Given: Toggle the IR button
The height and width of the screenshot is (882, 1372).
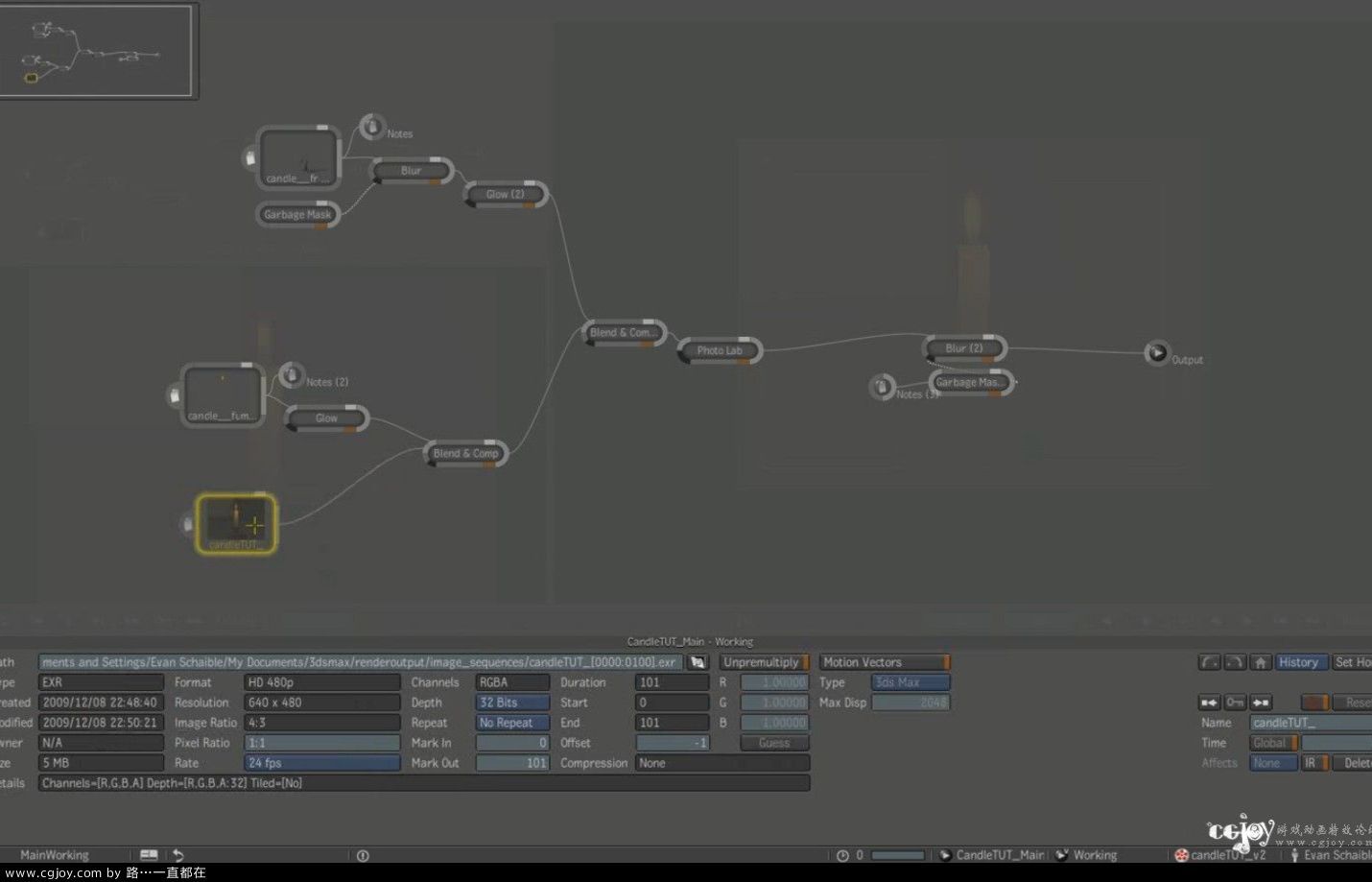Looking at the screenshot, I should tap(1315, 763).
